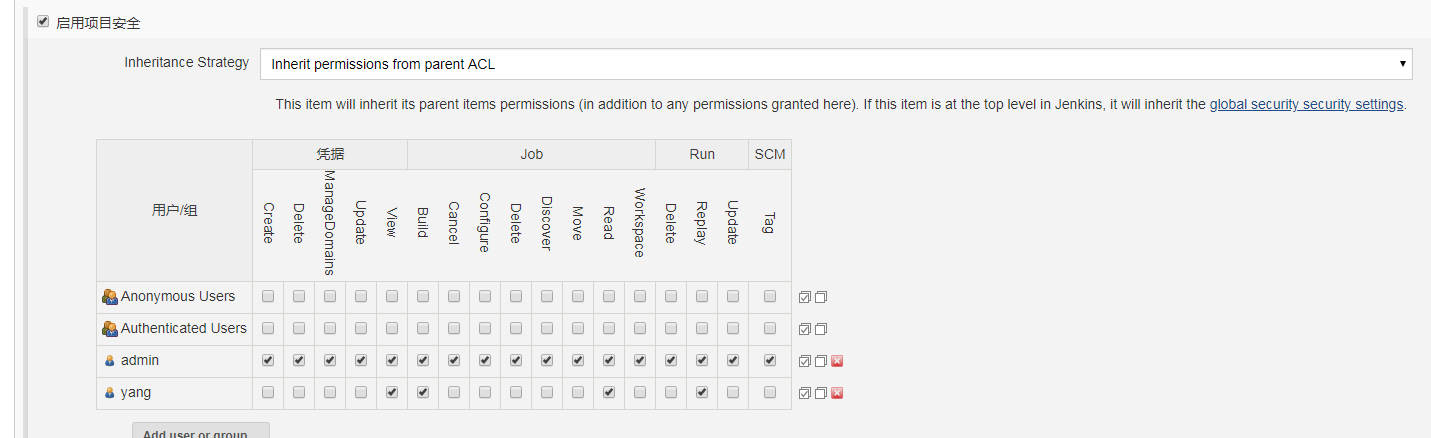This screenshot has width=1431, height=438.
Task: Click the Job column group header
Action: pyautogui.click(x=531, y=155)
